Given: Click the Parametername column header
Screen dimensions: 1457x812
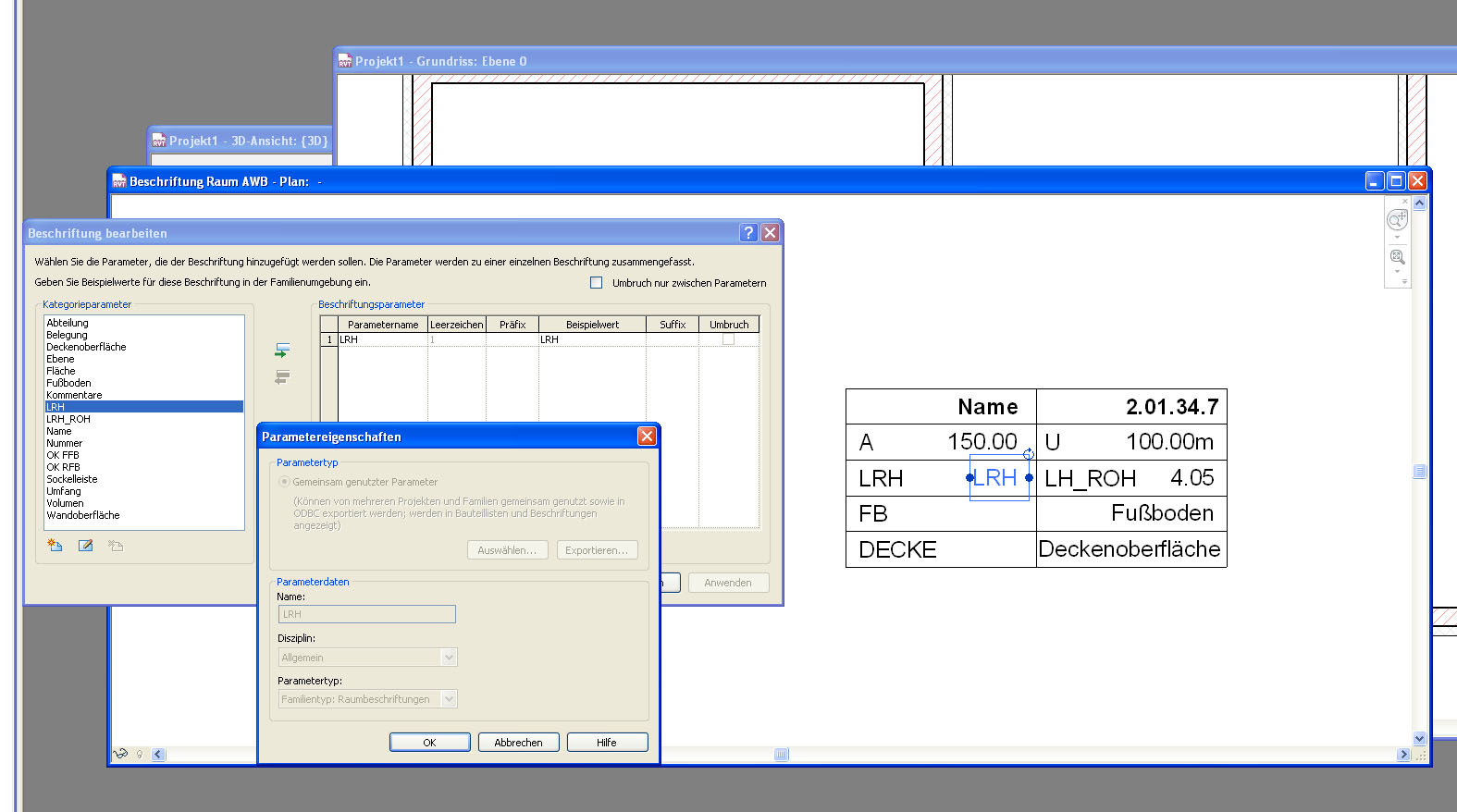Looking at the screenshot, I should tap(383, 325).
